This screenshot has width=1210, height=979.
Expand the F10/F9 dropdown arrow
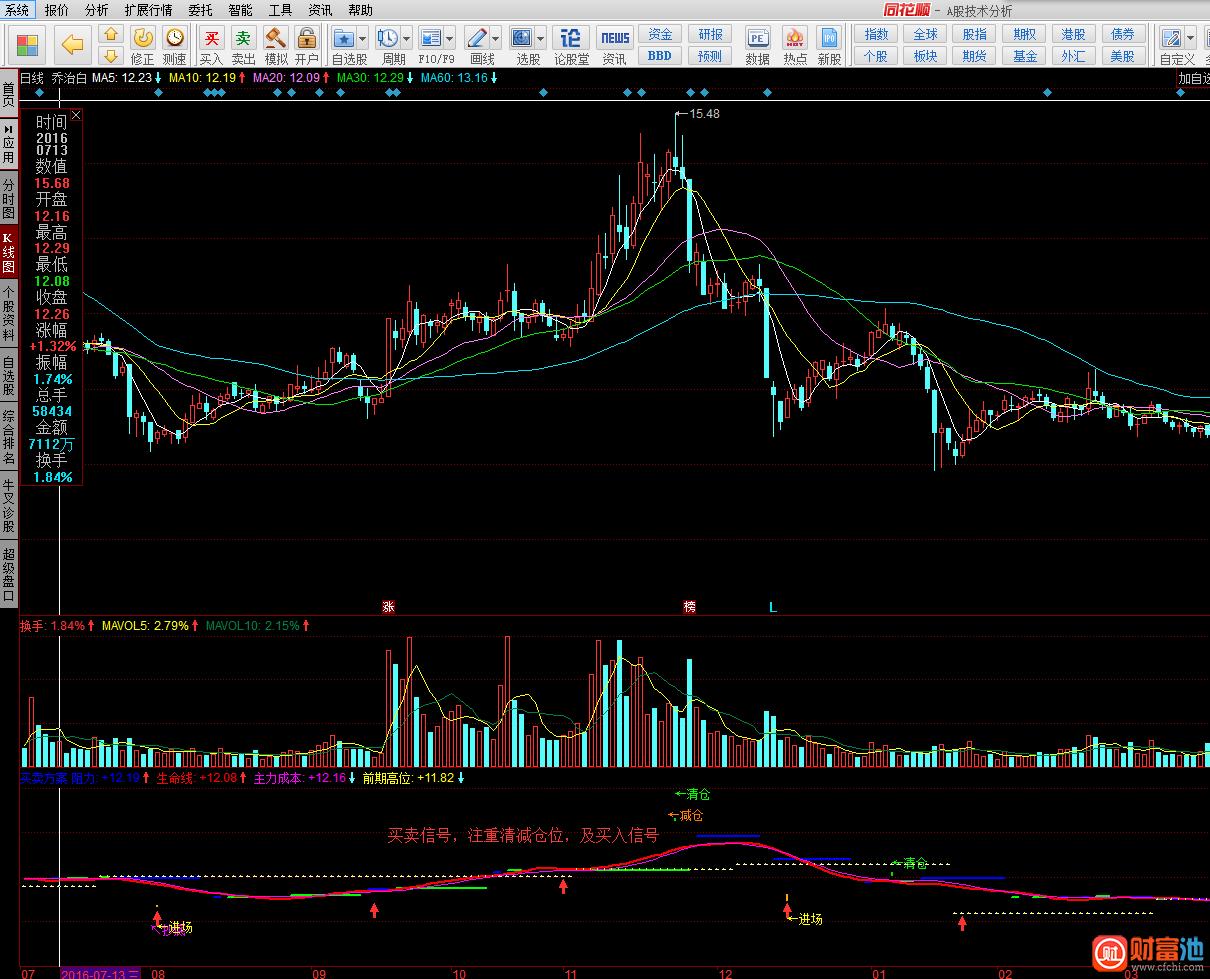pos(450,38)
